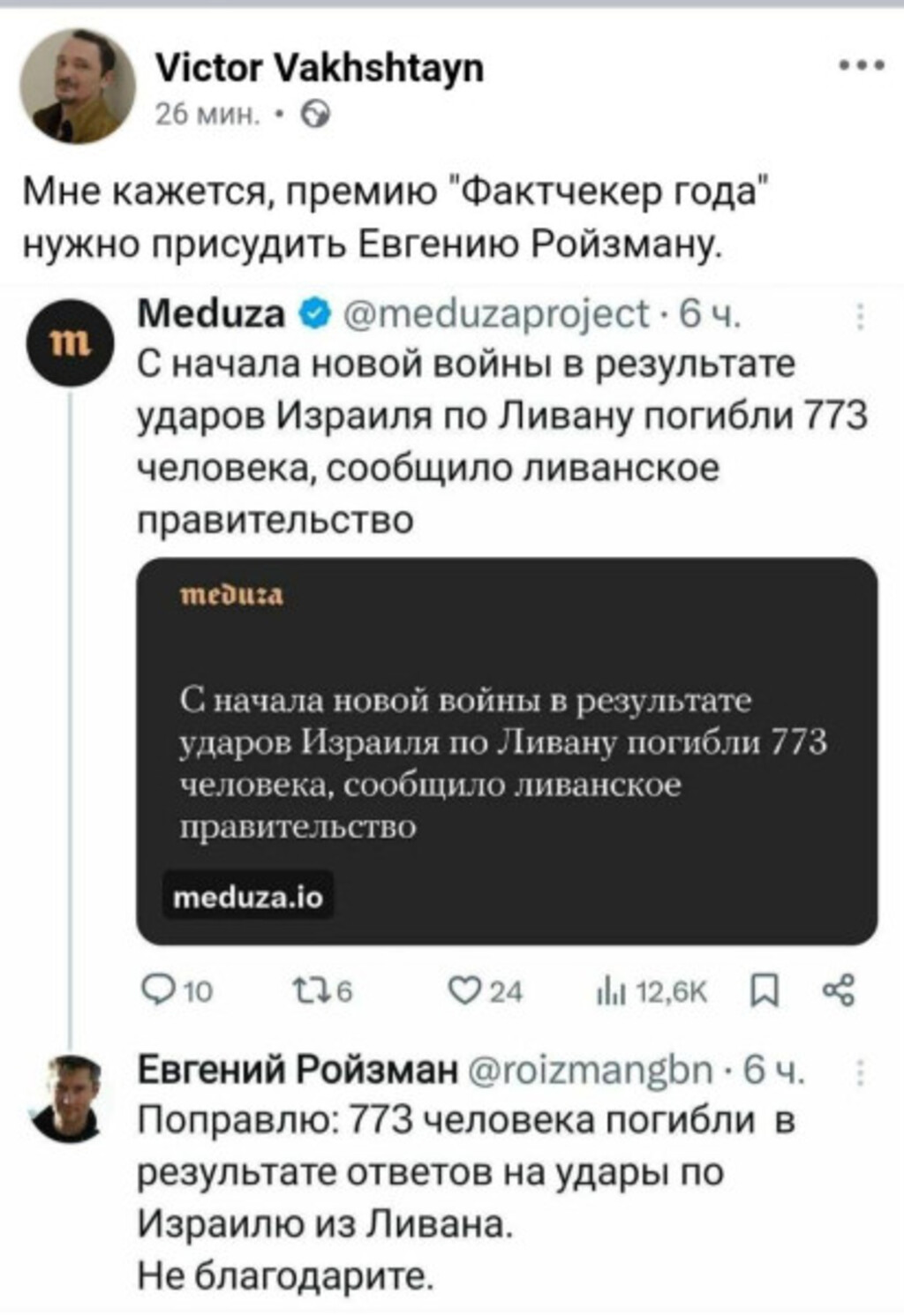Bookmark the Meduza tweet
Viewport: 904px width, 1316px height.
[x=765, y=991]
